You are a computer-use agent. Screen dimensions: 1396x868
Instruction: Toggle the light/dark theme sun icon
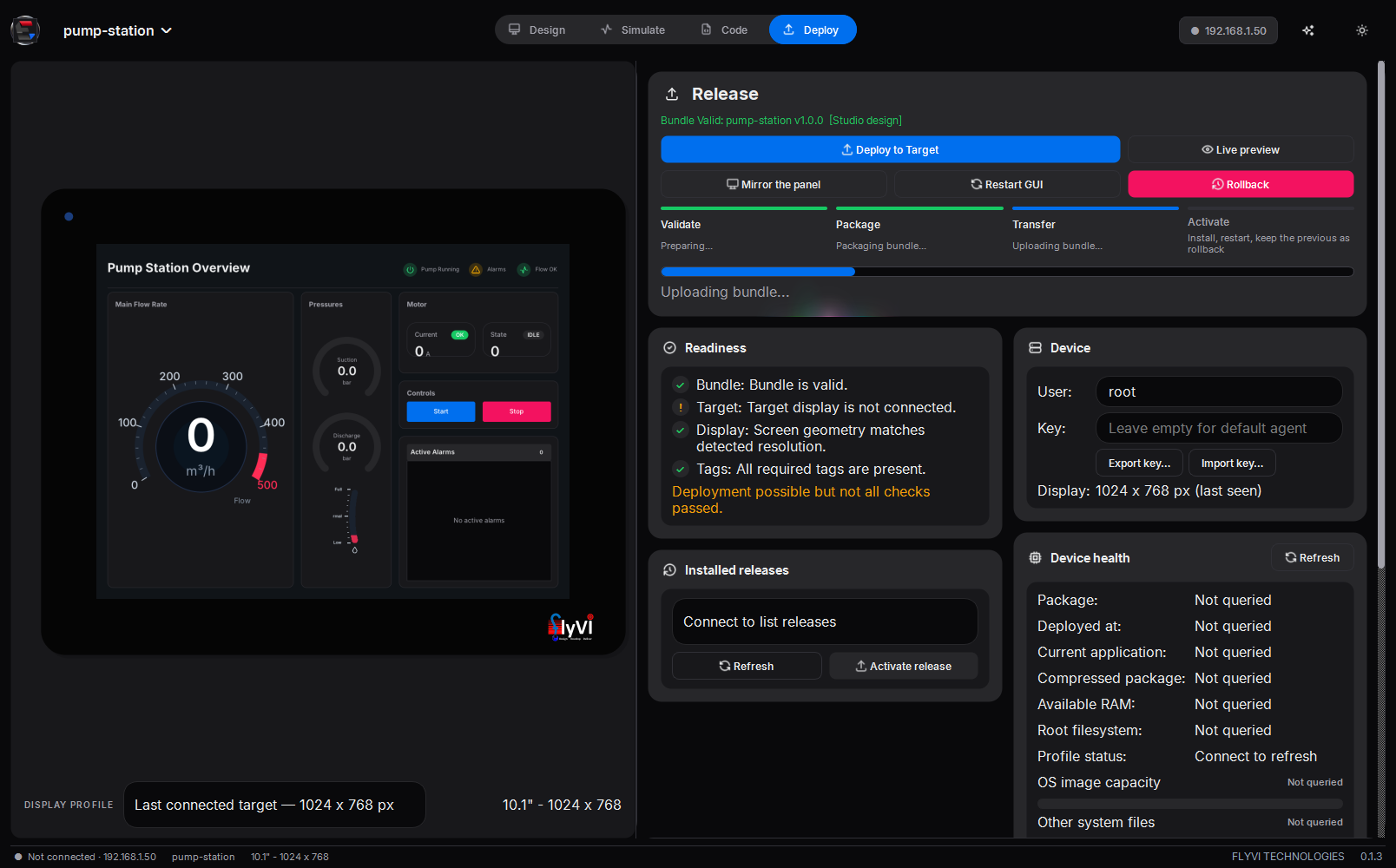[1362, 30]
